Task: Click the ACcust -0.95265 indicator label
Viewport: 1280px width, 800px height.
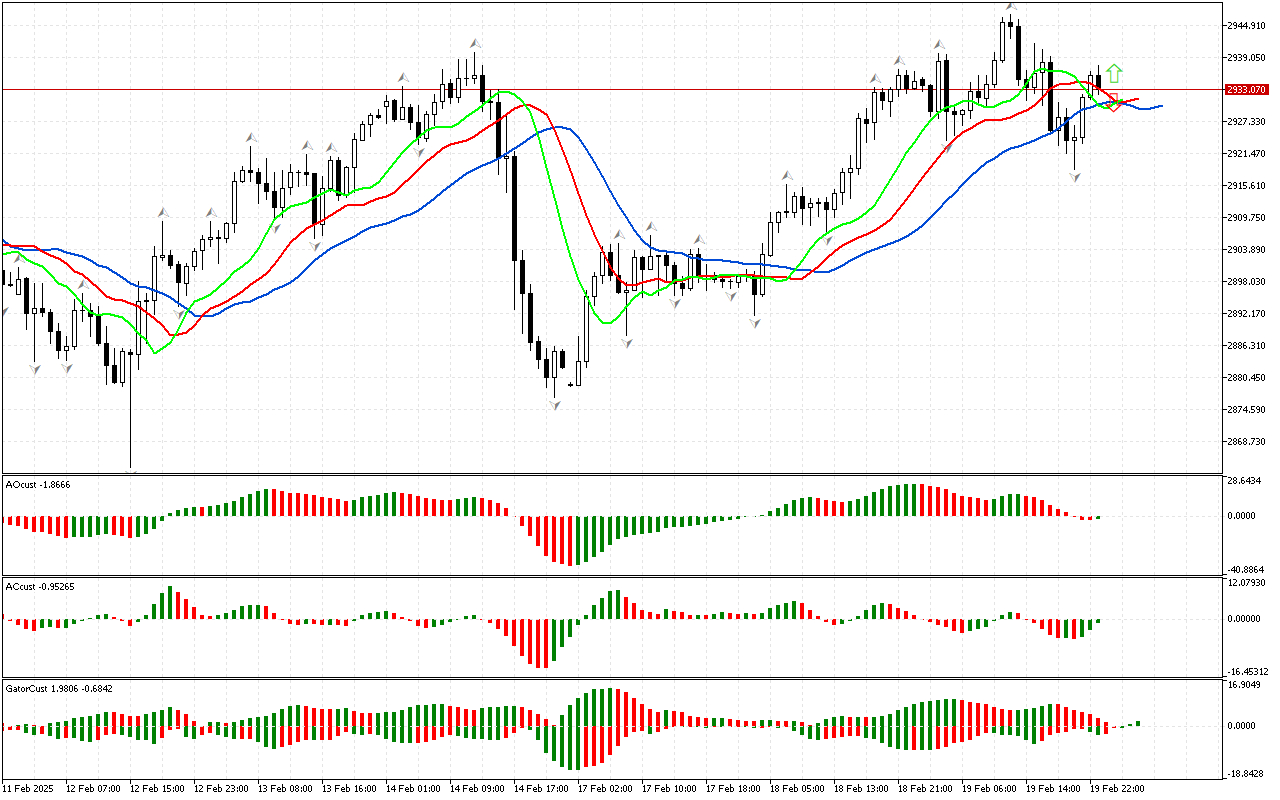Action: 41,586
